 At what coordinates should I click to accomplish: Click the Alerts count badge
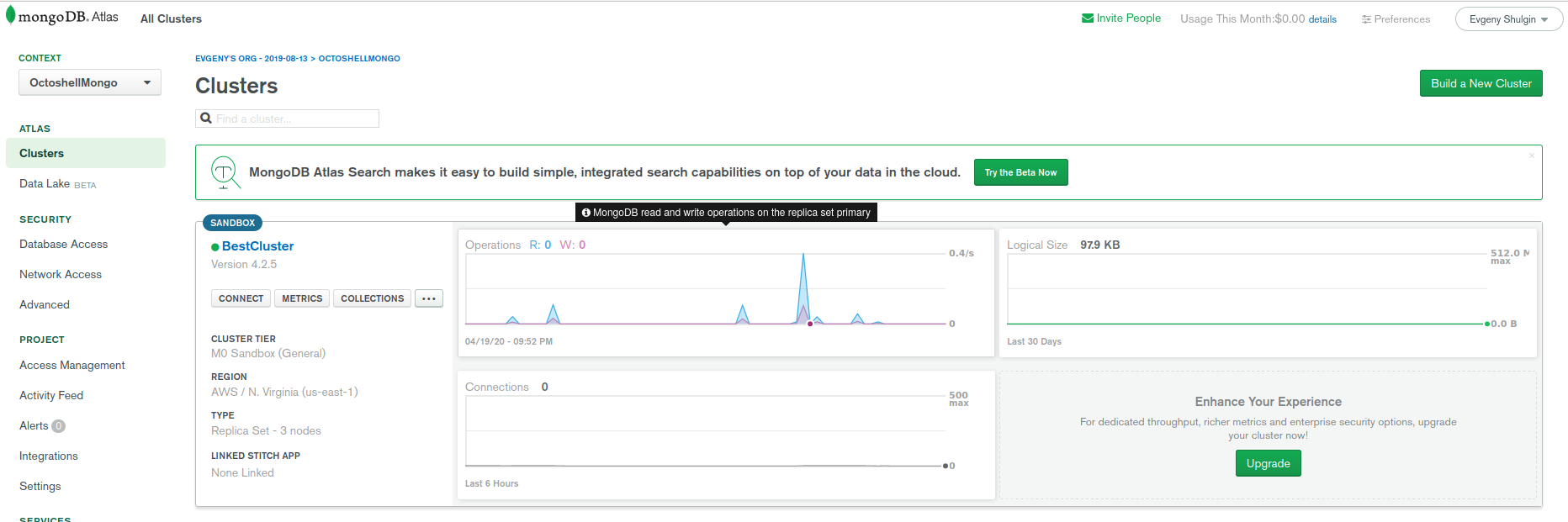pos(58,426)
